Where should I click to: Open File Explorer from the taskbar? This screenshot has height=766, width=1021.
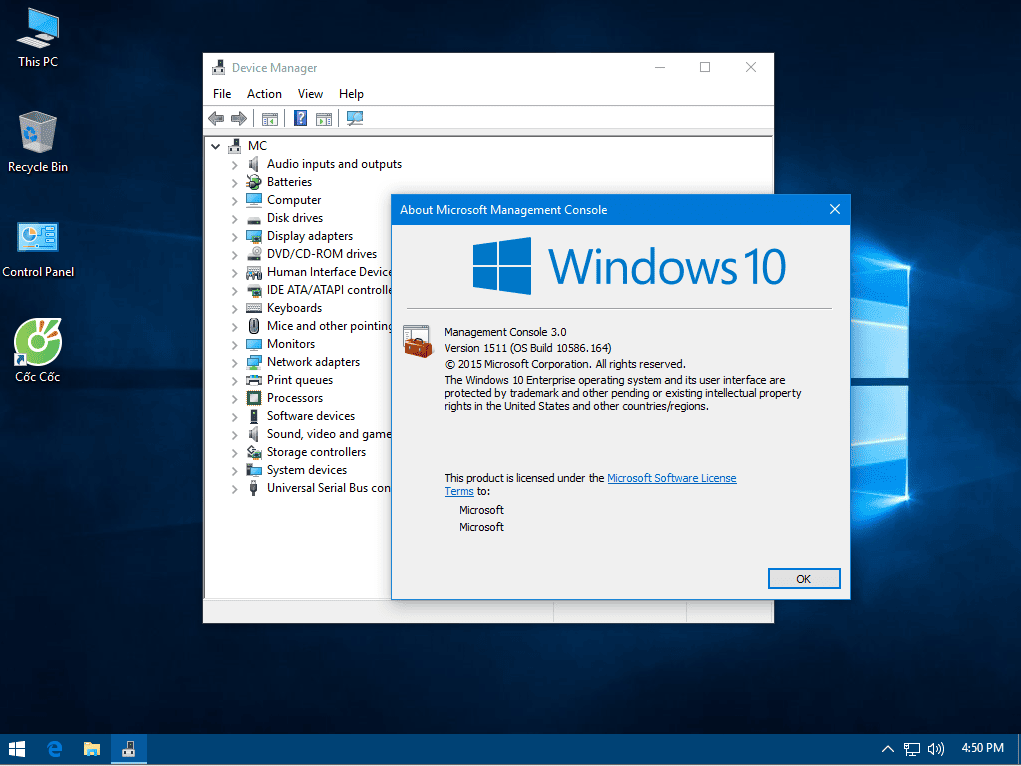(x=92, y=749)
